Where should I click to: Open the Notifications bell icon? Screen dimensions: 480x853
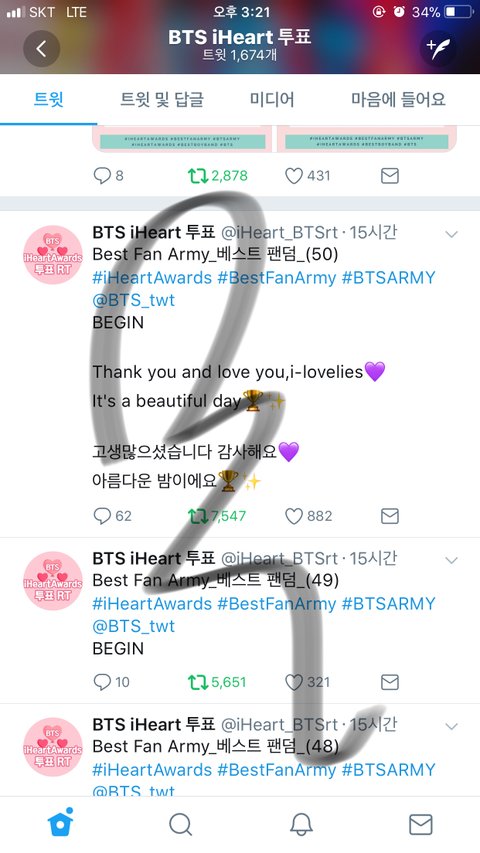click(301, 825)
